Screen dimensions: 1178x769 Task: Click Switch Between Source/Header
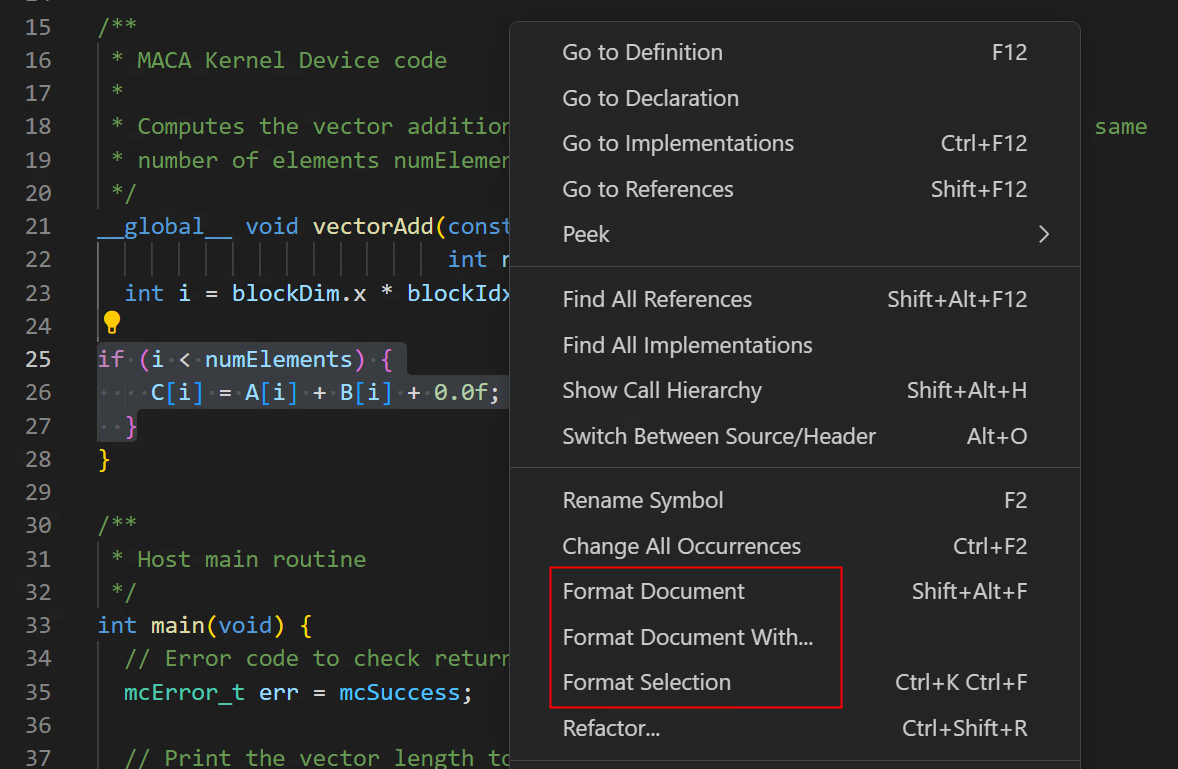tap(719, 436)
